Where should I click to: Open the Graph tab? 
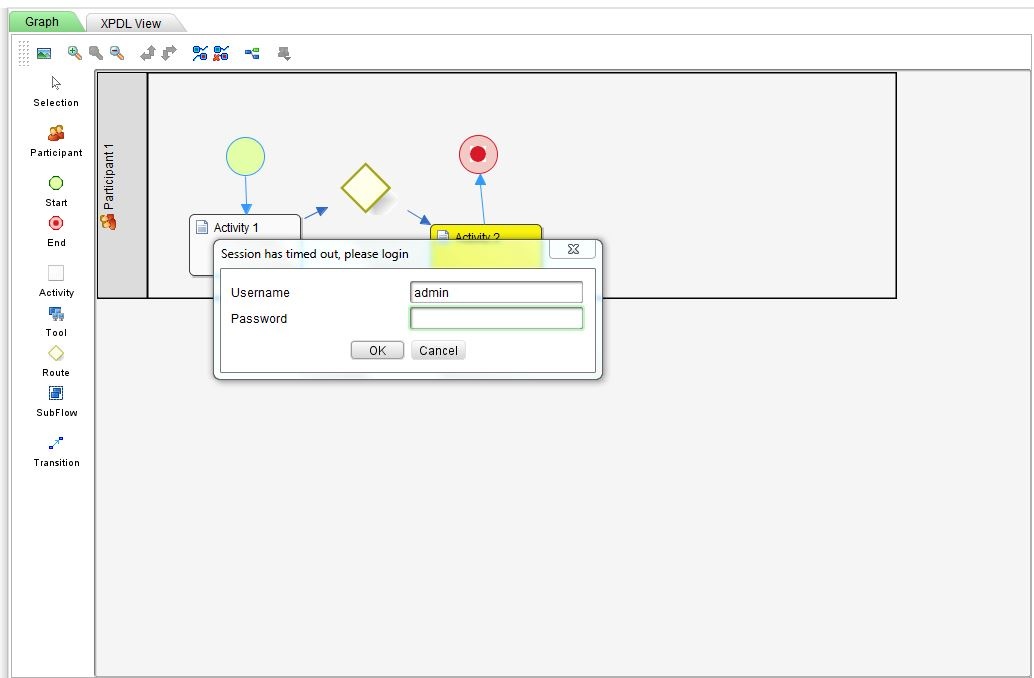[x=42, y=22]
